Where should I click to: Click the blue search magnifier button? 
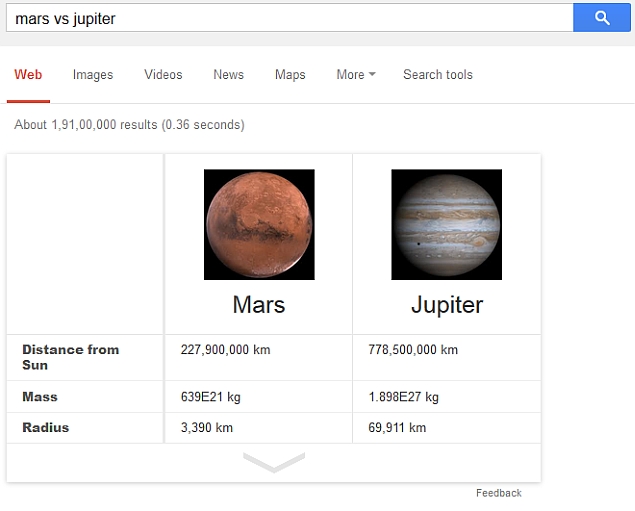[x=601, y=17]
